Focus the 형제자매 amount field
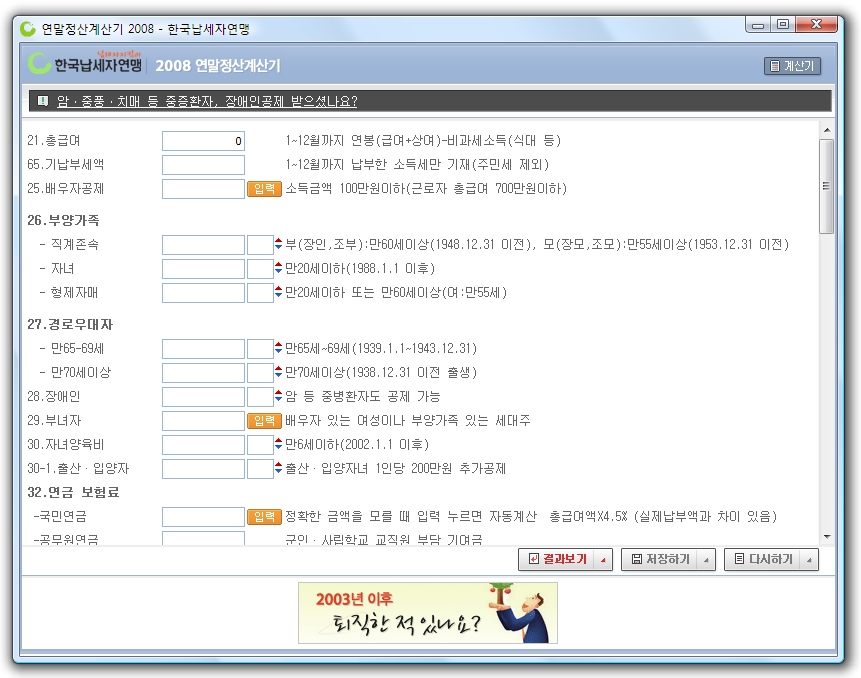The image size is (861, 678). pos(203,293)
